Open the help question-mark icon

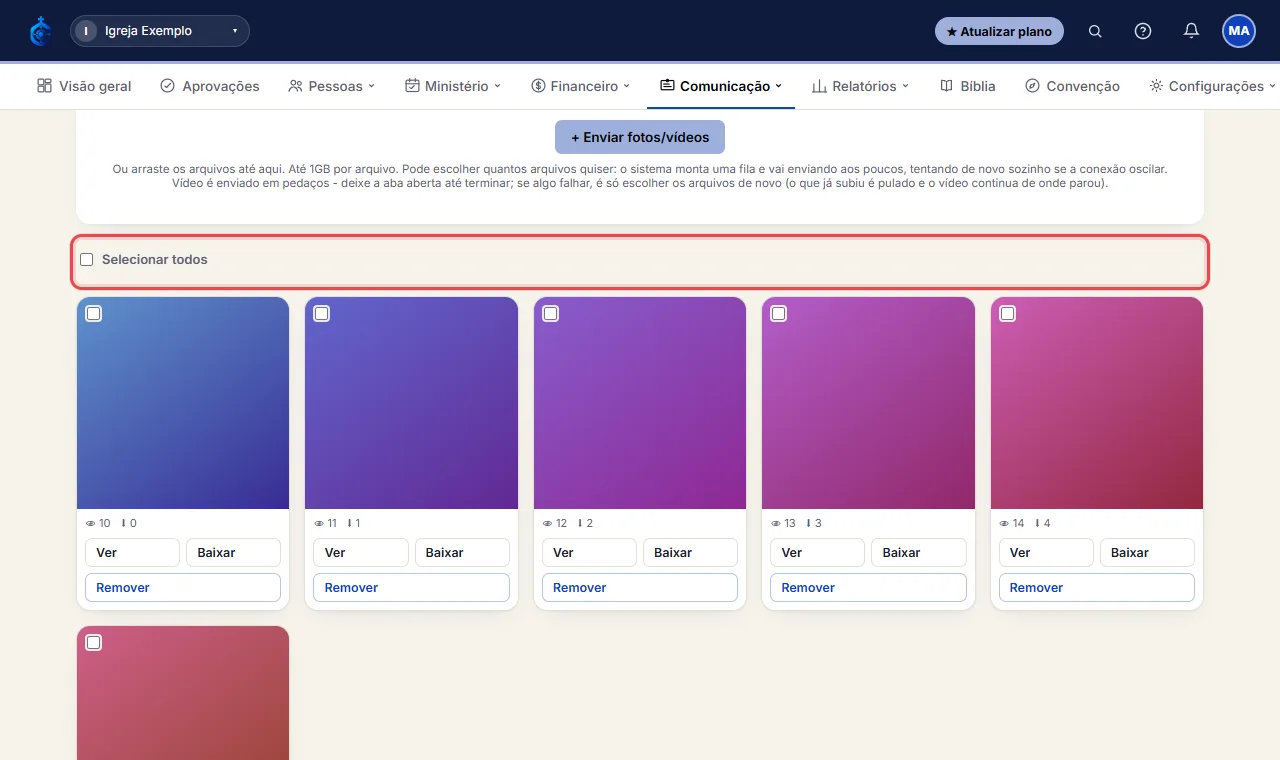(1143, 31)
